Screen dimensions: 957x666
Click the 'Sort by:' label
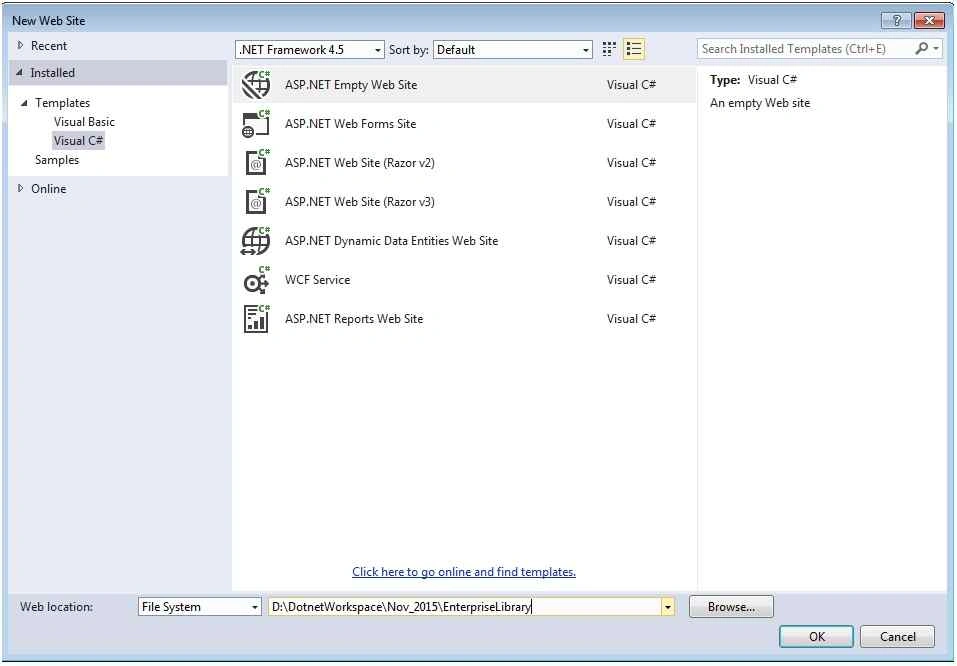pos(408,49)
